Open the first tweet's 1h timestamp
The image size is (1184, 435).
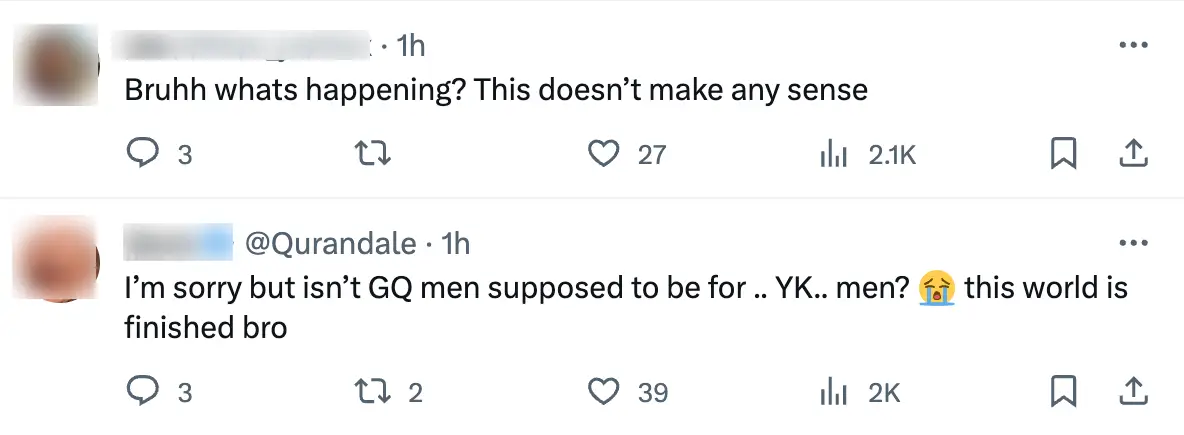coord(410,45)
